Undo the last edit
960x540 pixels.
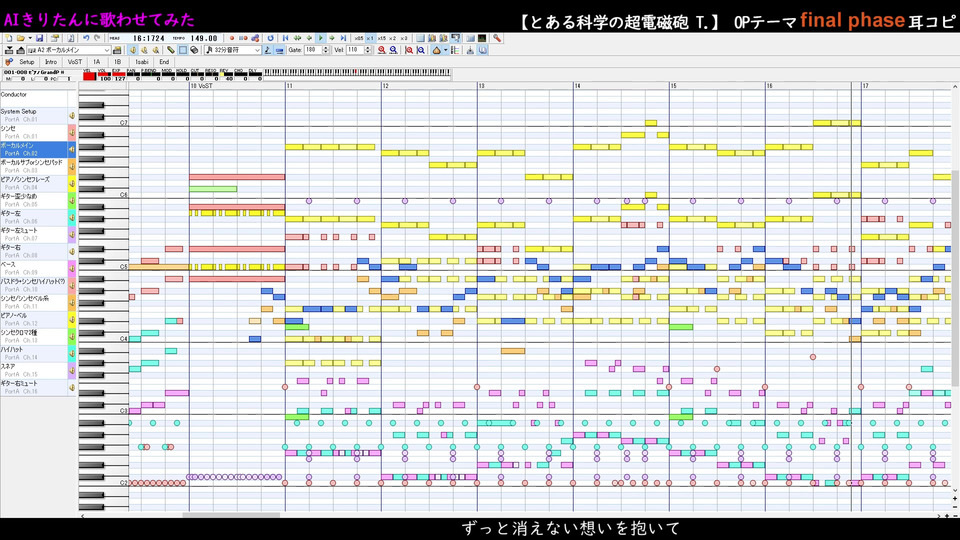click(86, 38)
